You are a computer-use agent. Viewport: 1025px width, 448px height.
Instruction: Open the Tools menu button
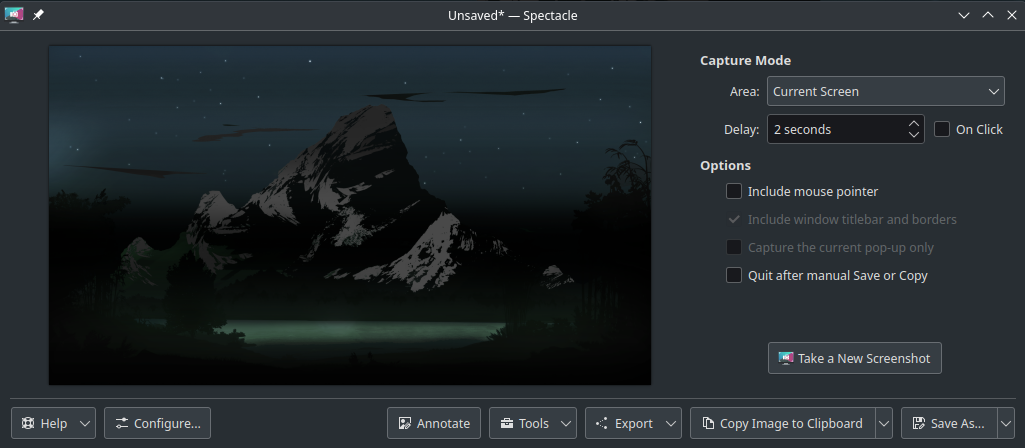pyautogui.click(x=533, y=423)
